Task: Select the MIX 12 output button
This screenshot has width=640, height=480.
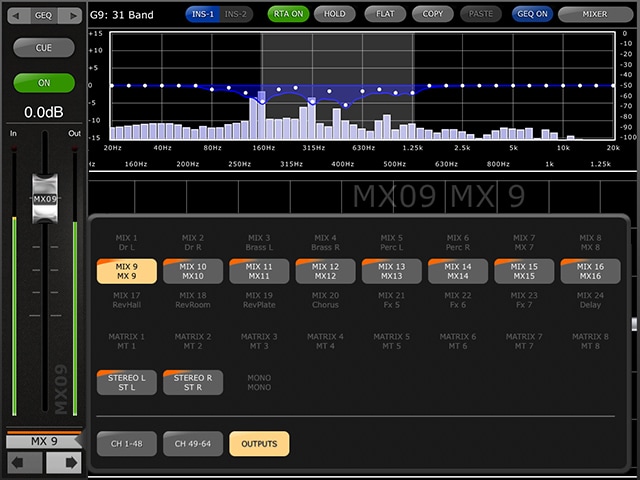Action: 325,271
